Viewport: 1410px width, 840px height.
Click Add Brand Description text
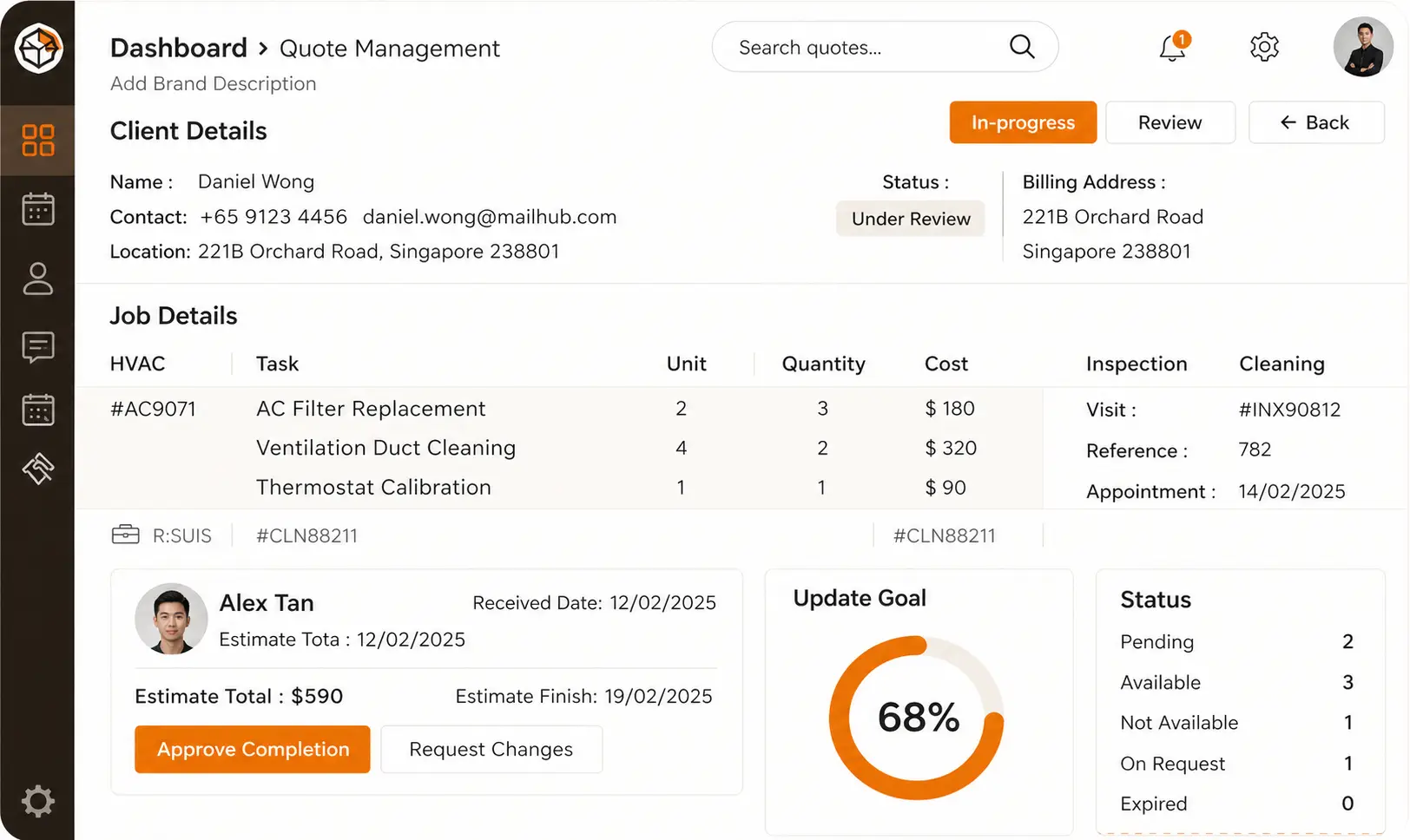click(214, 83)
